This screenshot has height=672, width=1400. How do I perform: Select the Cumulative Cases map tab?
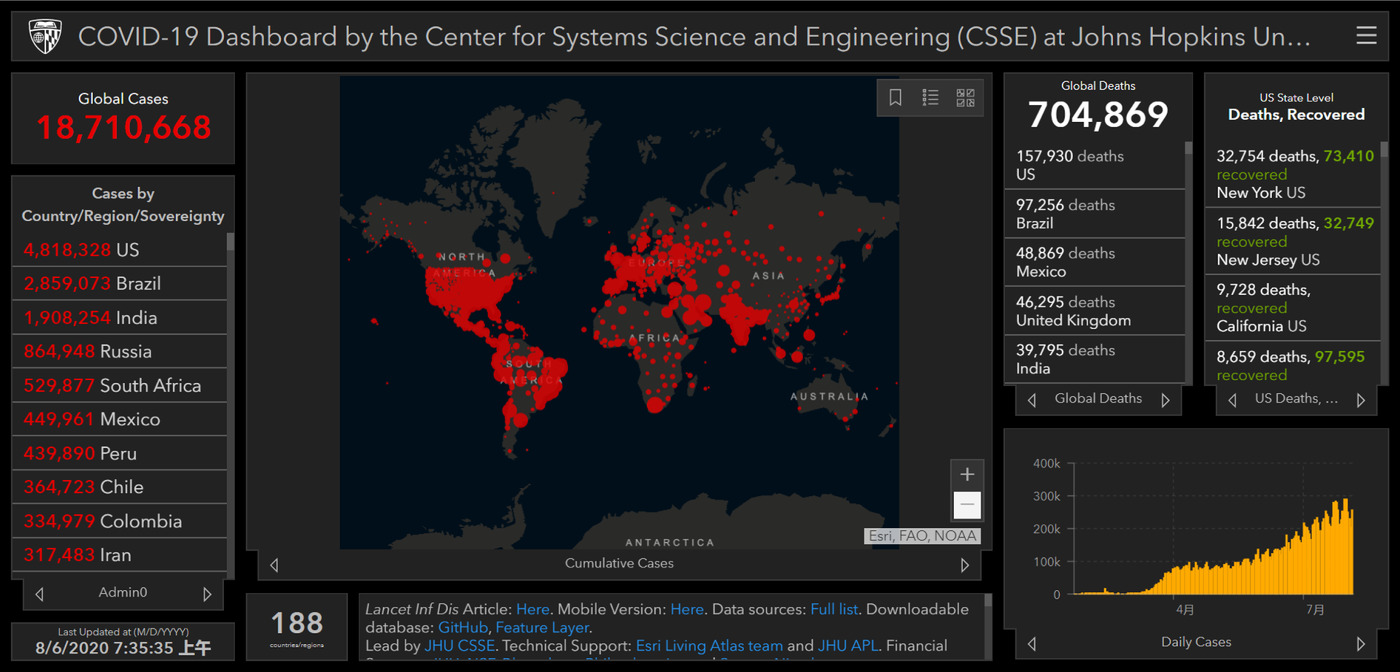[619, 563]
